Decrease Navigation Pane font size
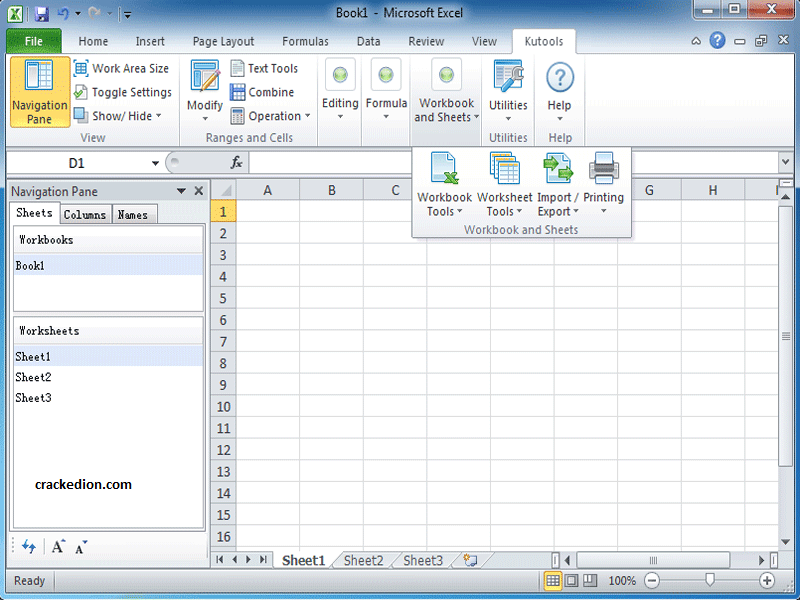 (x=81, y=547)
